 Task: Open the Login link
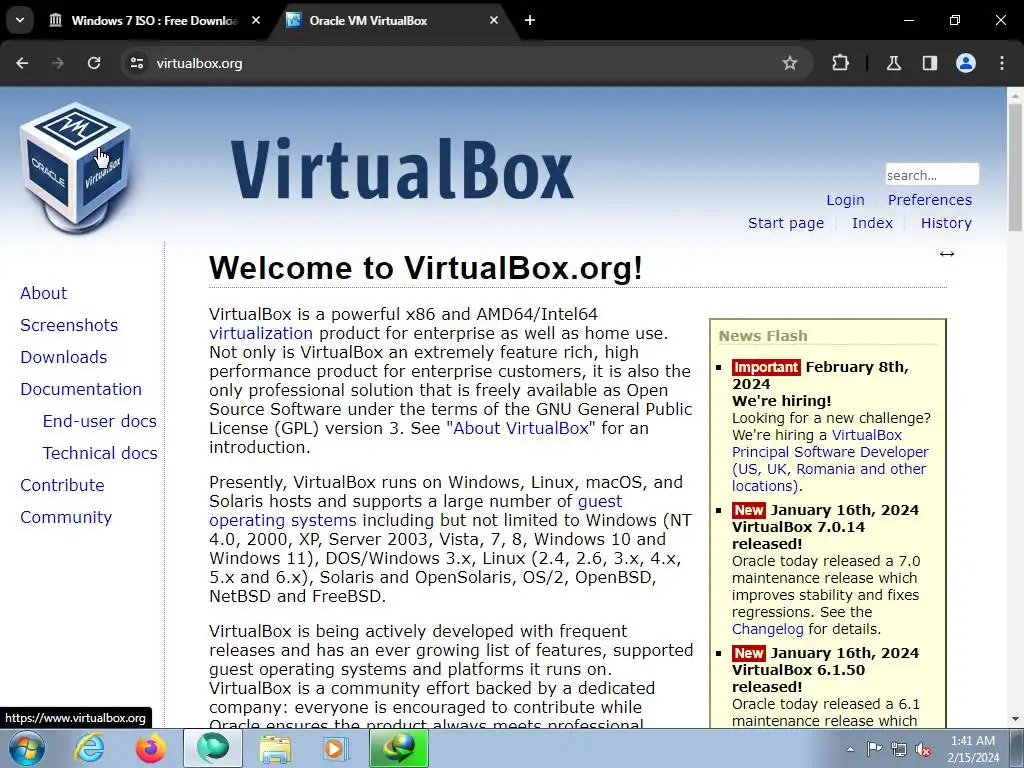pyautogui.click(x=845, y=200)
